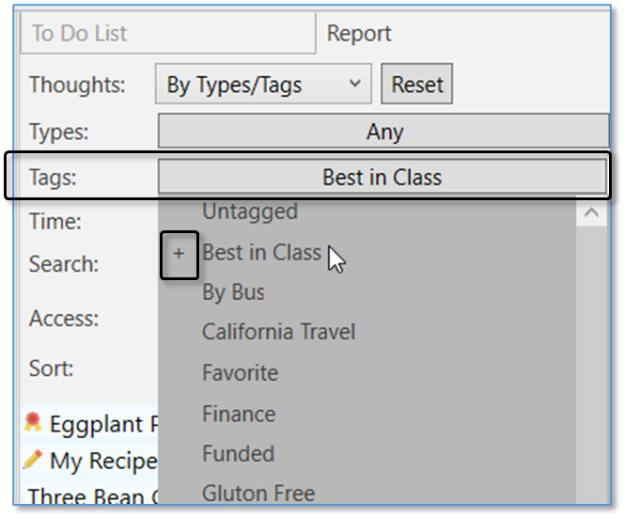Open the By Types/Tags dropdown

tap(263, 85)
